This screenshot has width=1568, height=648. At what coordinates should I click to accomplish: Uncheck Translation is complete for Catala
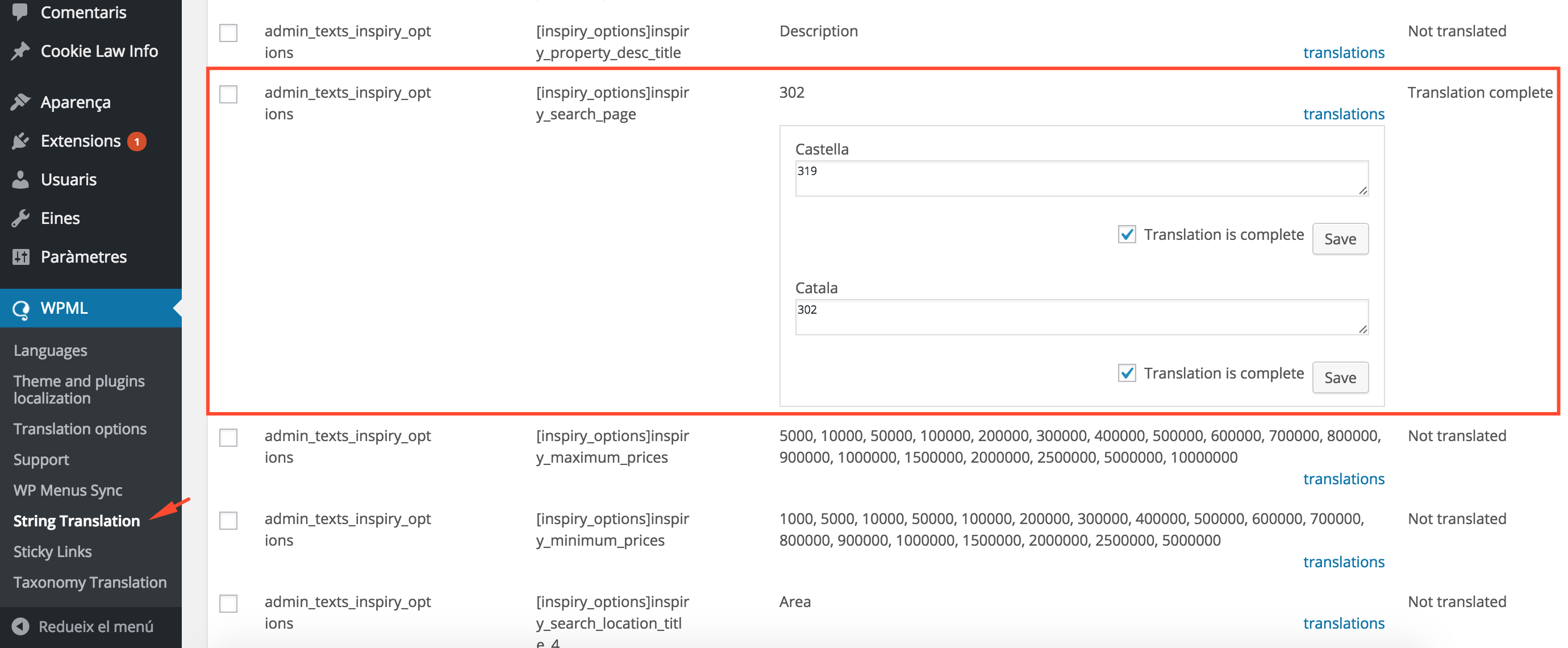point(1127,373)
